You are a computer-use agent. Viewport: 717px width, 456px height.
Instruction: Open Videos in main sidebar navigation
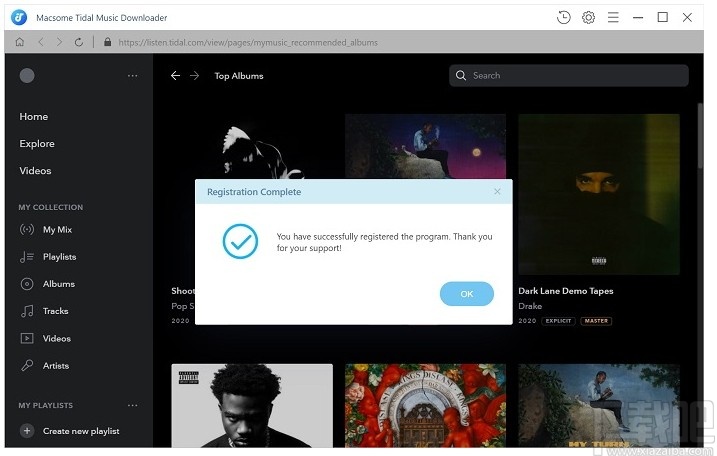pyautogui.click(x=35, y=171)
